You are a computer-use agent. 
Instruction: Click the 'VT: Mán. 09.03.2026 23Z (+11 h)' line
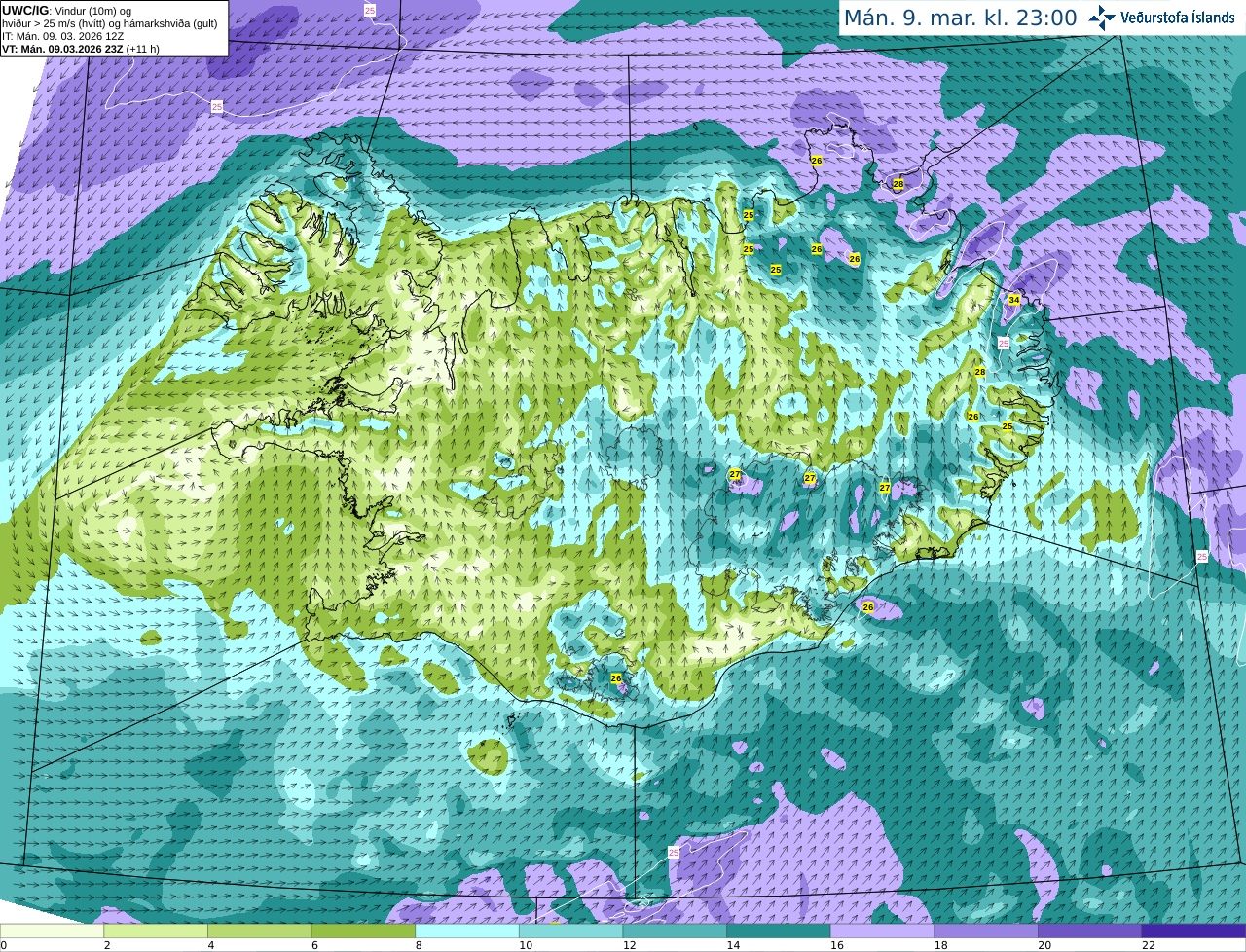click(81, 49)
